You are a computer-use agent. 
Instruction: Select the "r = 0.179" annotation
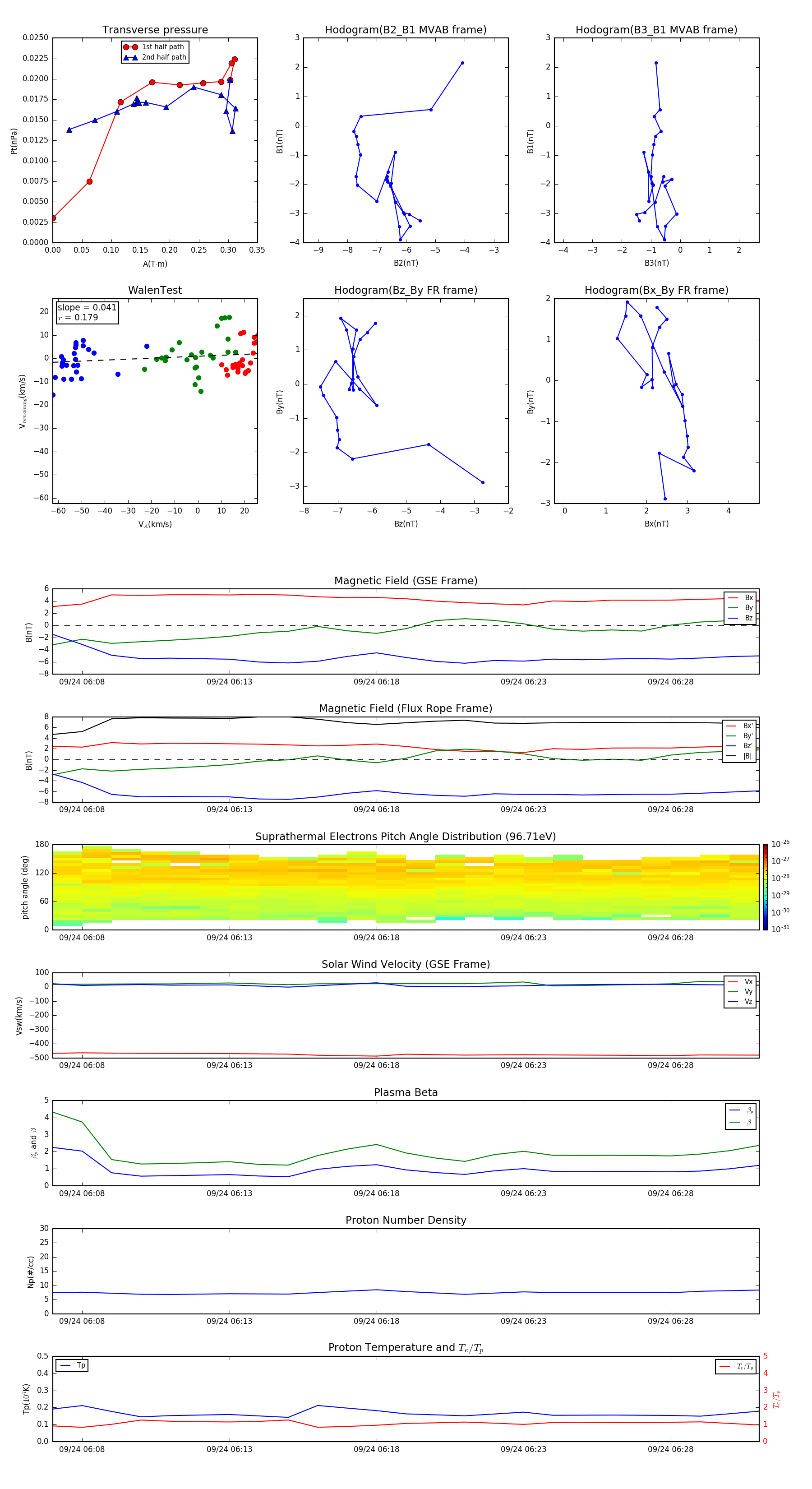click(78, 317)
